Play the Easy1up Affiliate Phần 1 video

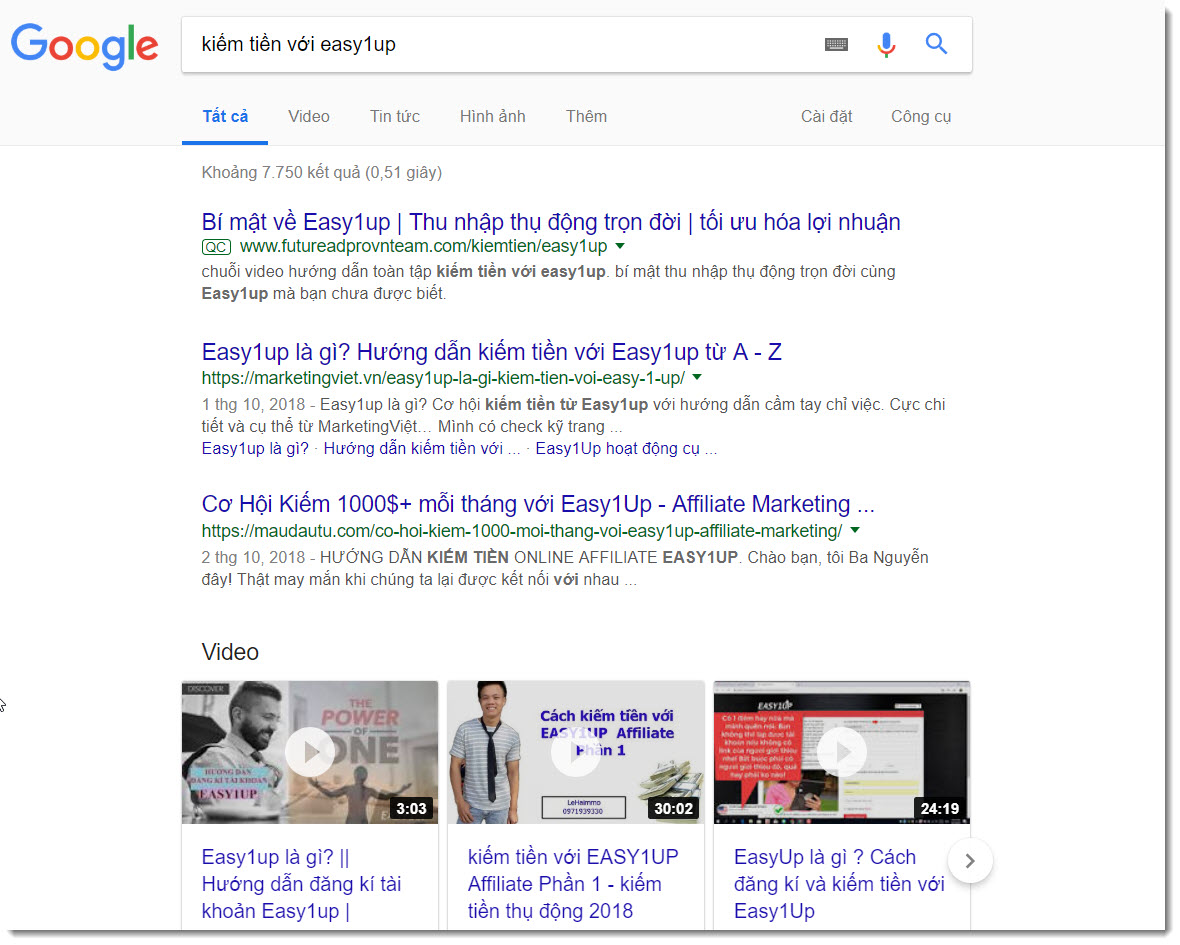pyautogui.click(x=576, y=752)
